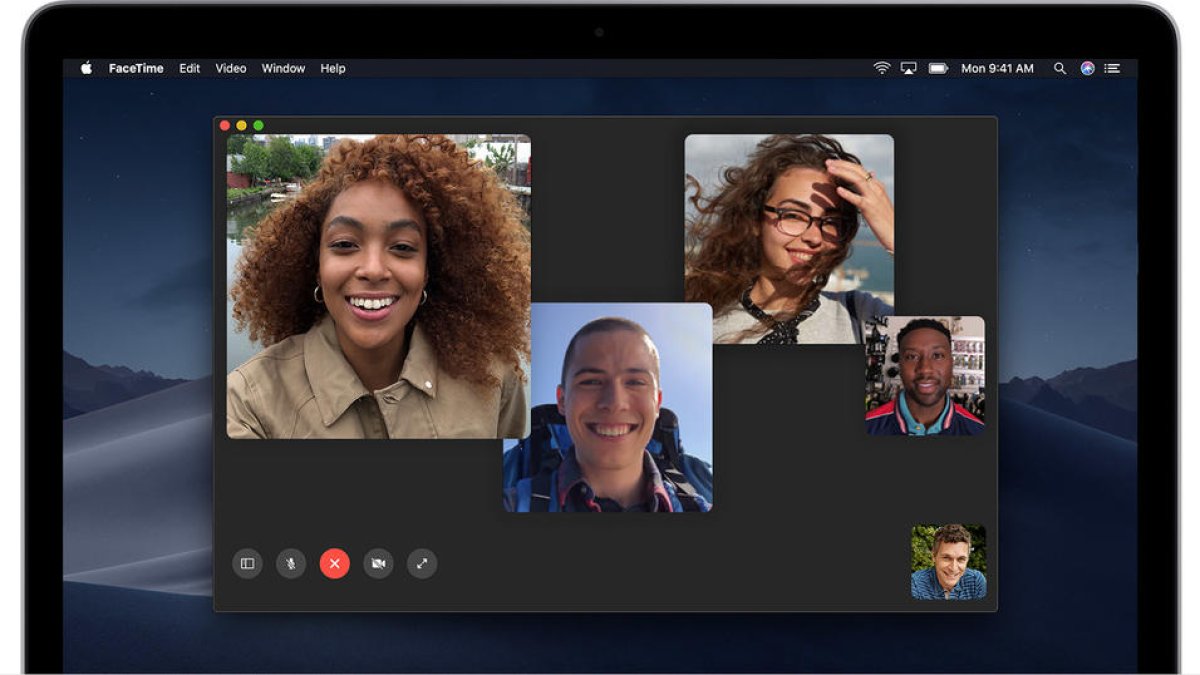Turn off the camera video
Viewport: 1200px width, 675px height.
(378, 563)
